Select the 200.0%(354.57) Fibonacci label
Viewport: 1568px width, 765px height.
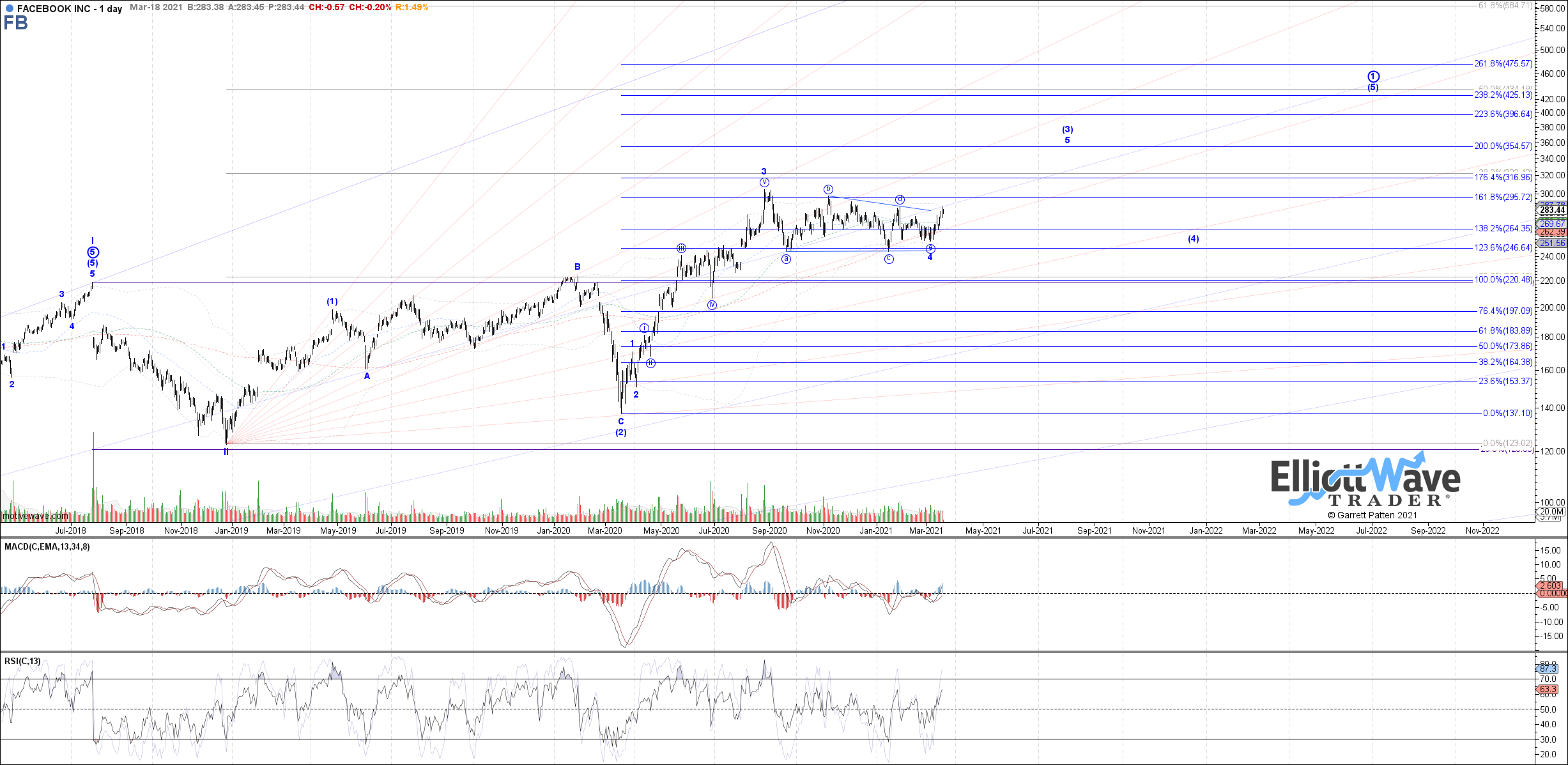coord(1503,146)
